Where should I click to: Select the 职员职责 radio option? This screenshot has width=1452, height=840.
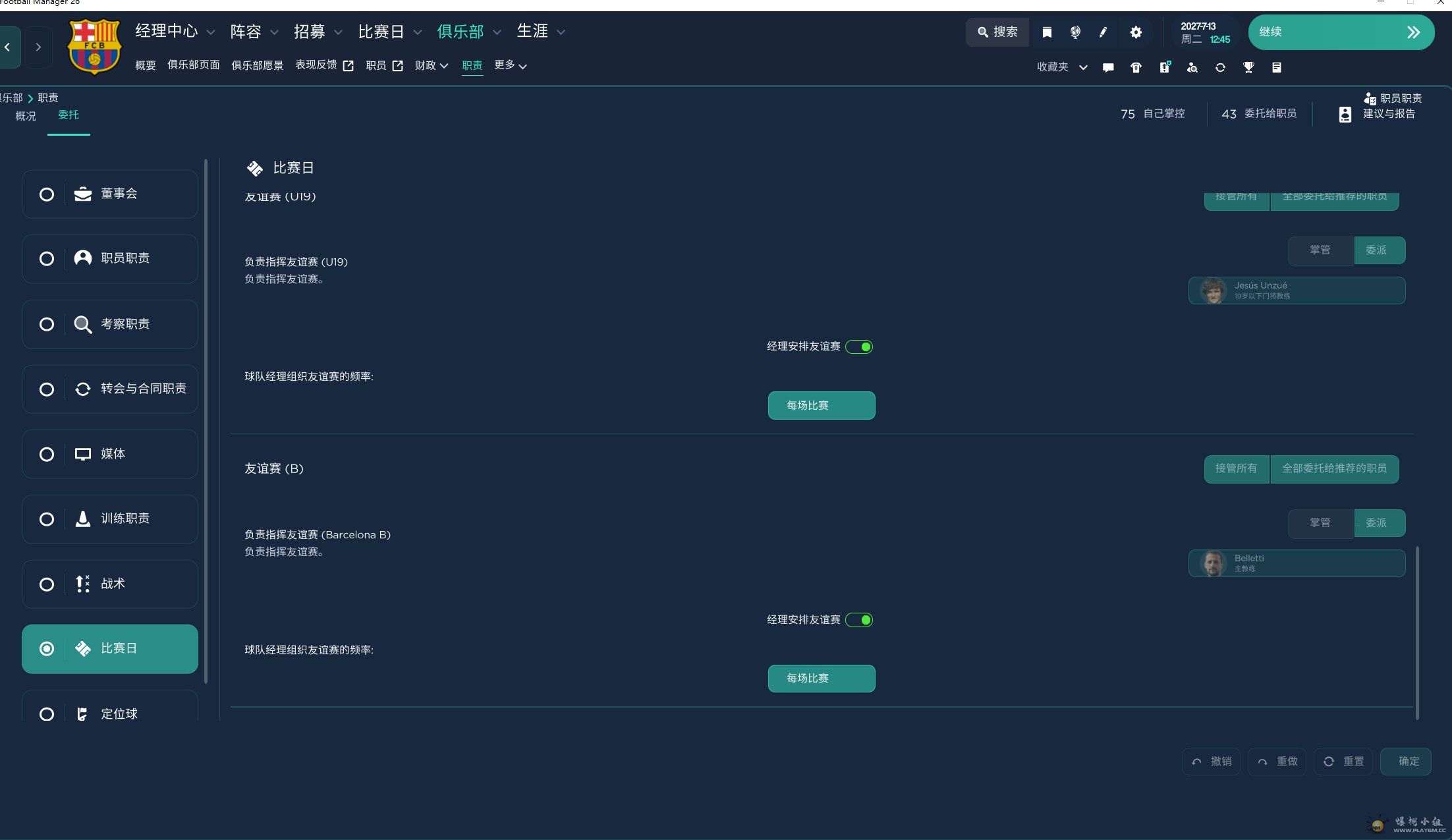pyautogui.click(x=47, y=259)
